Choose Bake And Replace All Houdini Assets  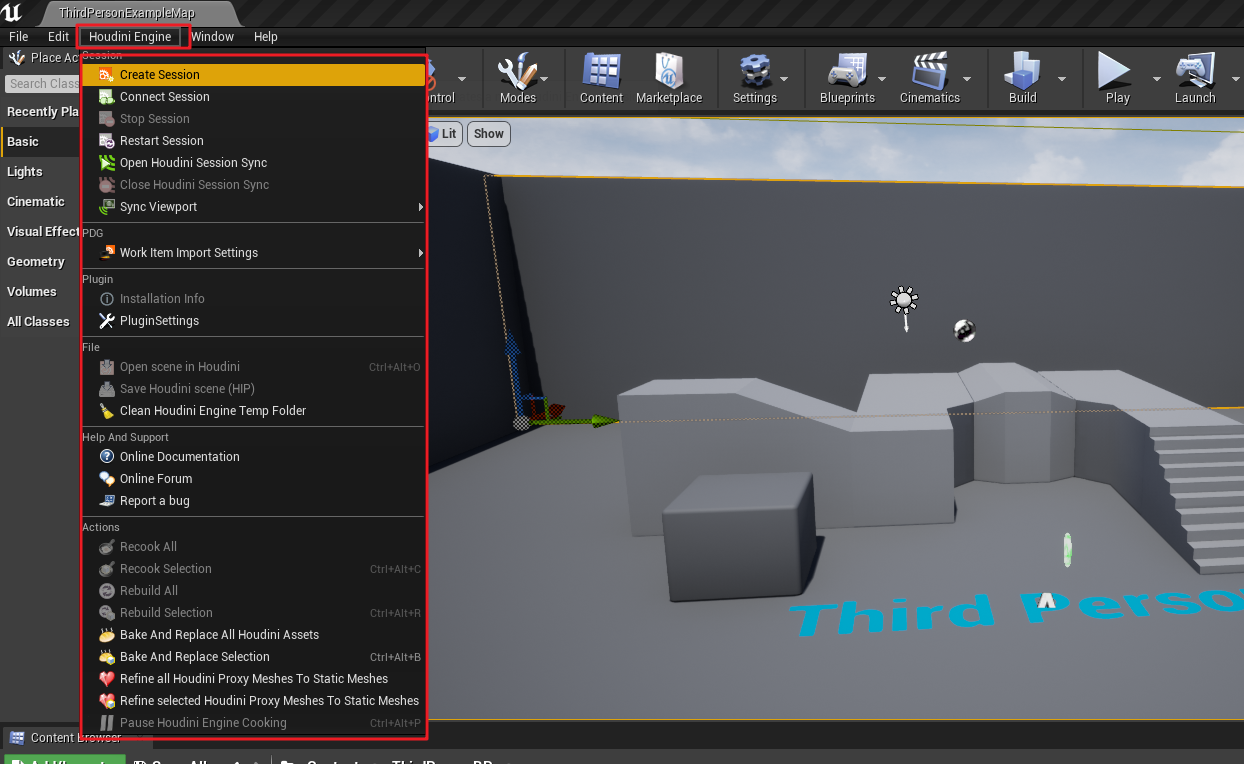[254, 635]
